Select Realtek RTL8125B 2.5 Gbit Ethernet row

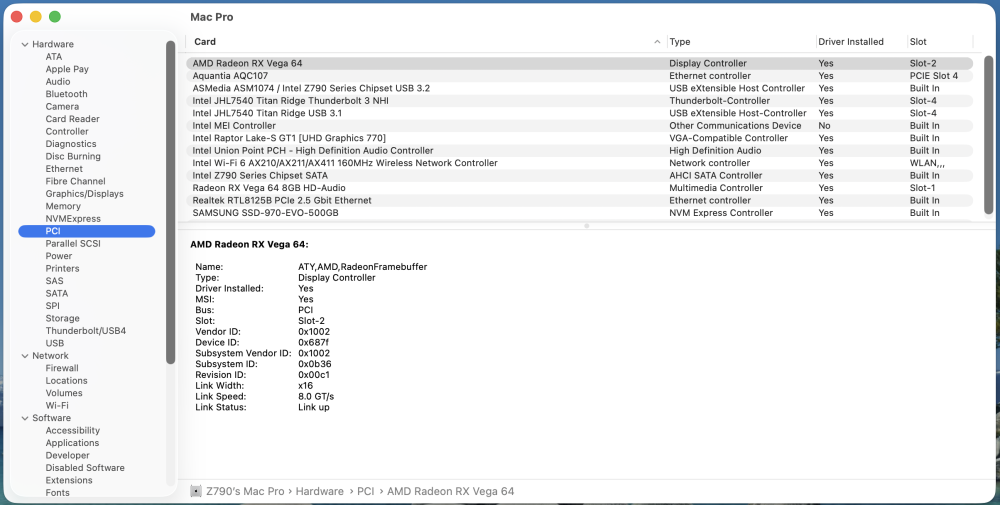point(579,200)
